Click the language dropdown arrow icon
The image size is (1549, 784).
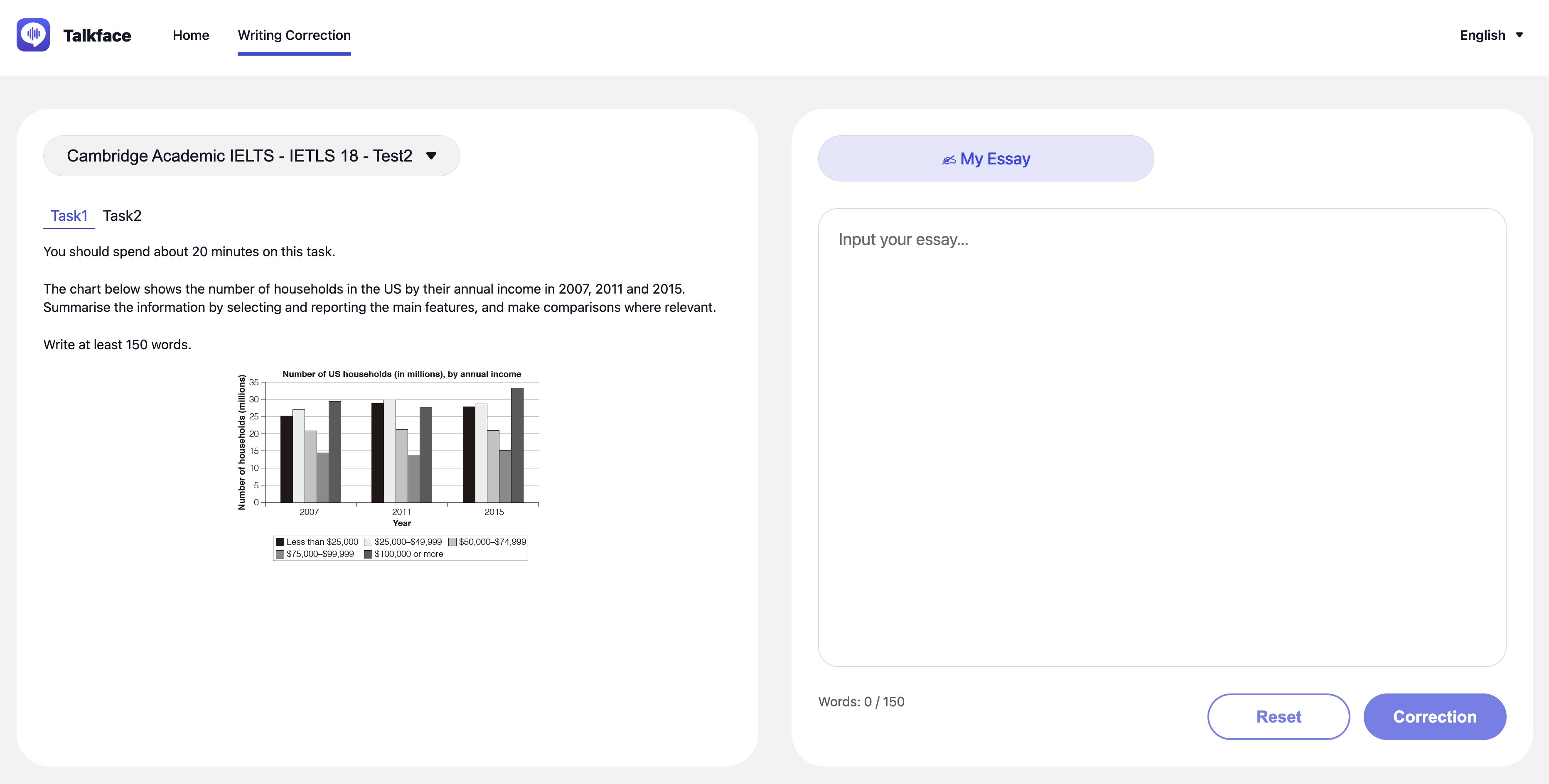(1519, 35)
